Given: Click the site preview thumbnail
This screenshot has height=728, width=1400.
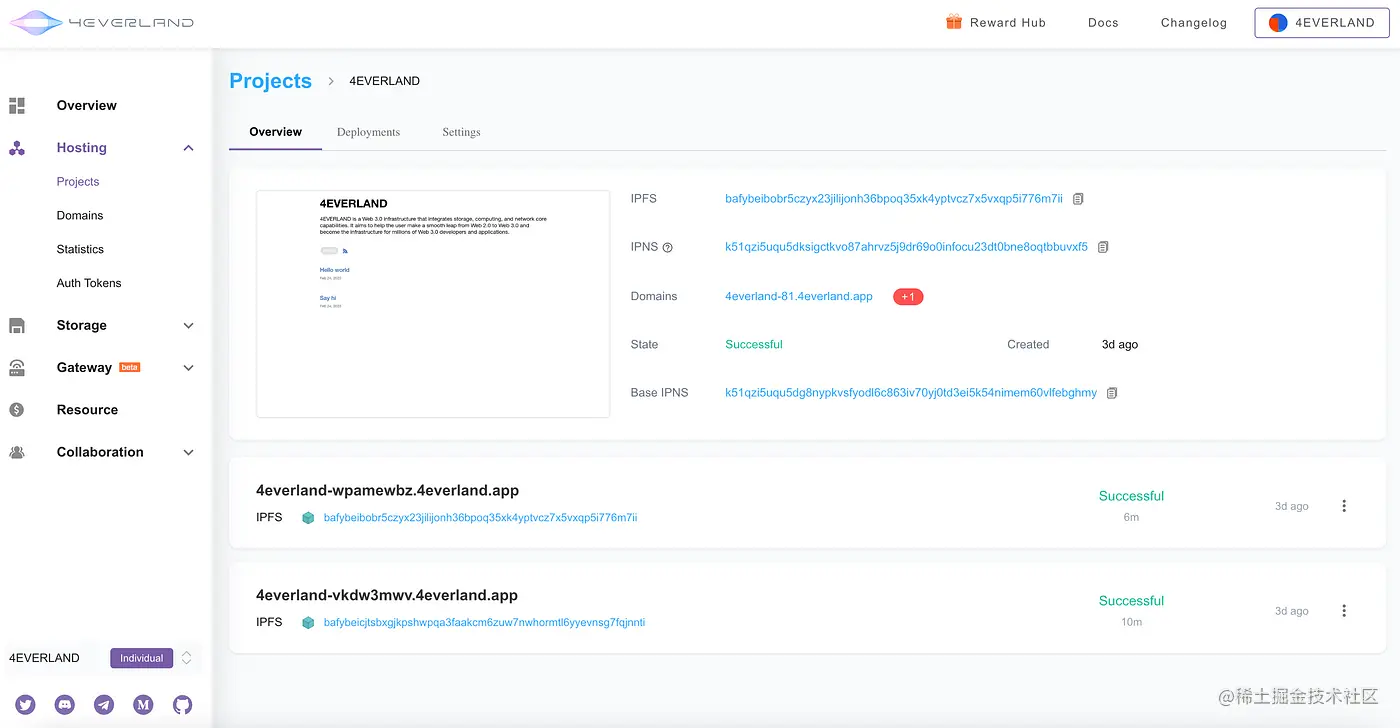Looking at the screenshot, I should pyautogui.click(x=433, y=304).
